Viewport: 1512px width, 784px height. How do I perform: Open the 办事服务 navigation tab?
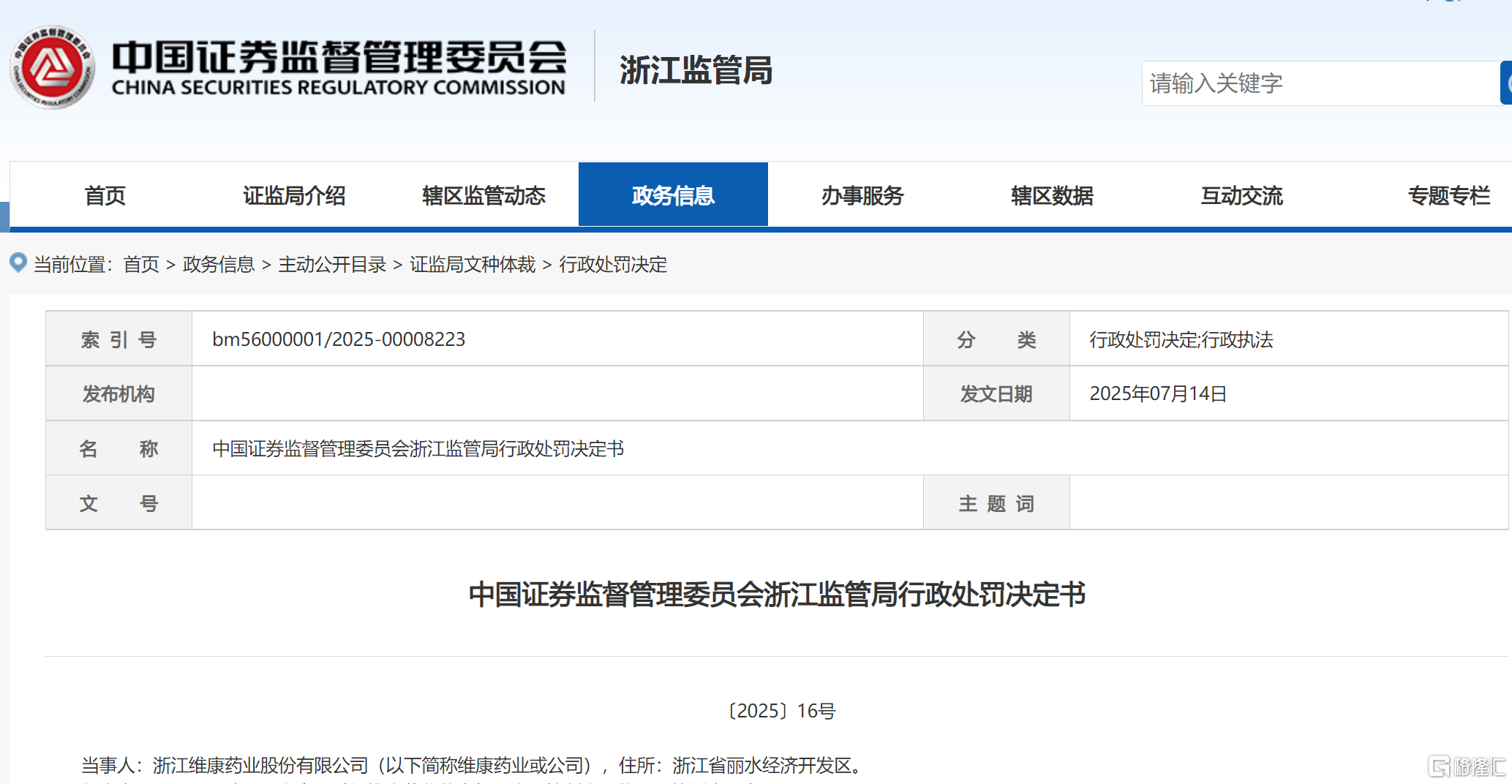(862, 195)
